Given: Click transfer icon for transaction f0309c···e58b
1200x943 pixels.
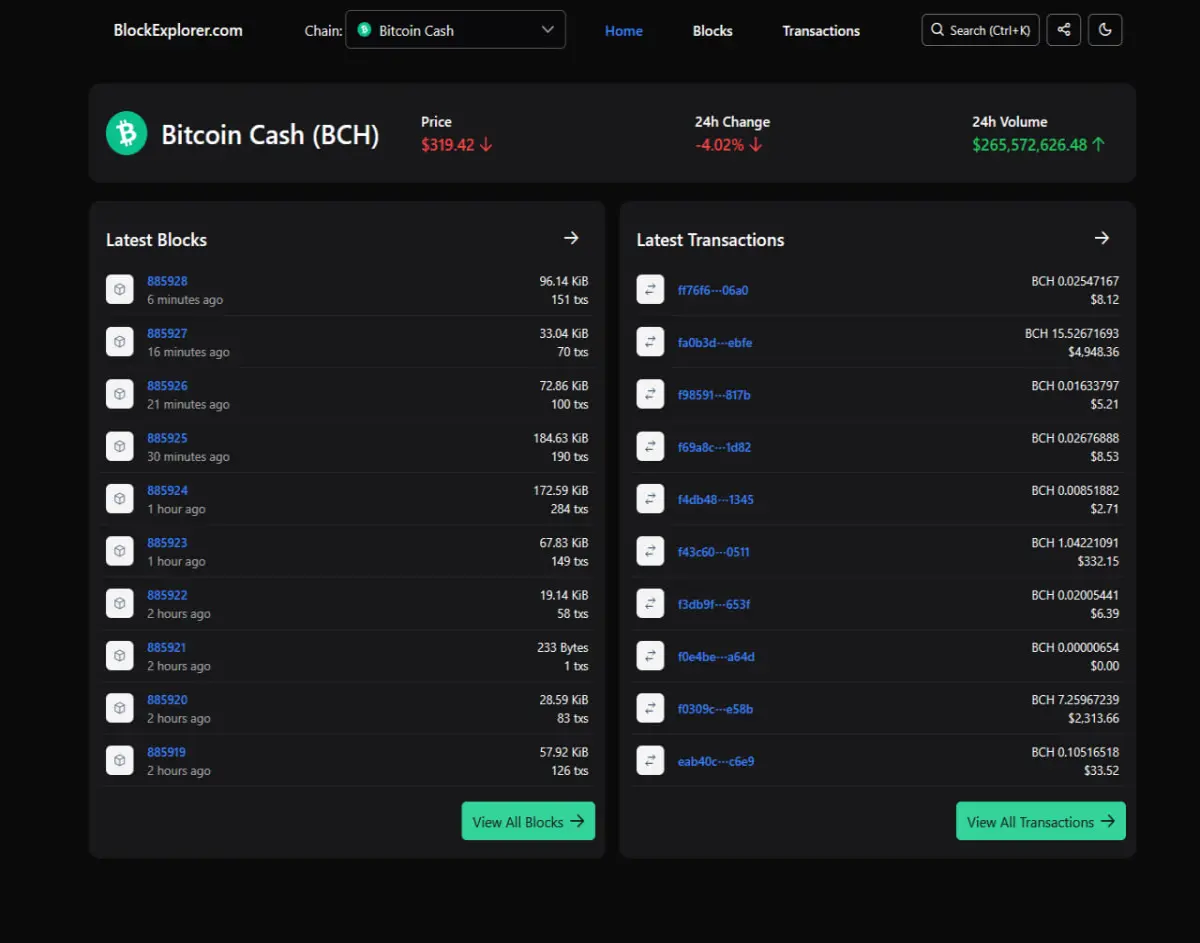Looking at the screenshot, I should point(650,708).
